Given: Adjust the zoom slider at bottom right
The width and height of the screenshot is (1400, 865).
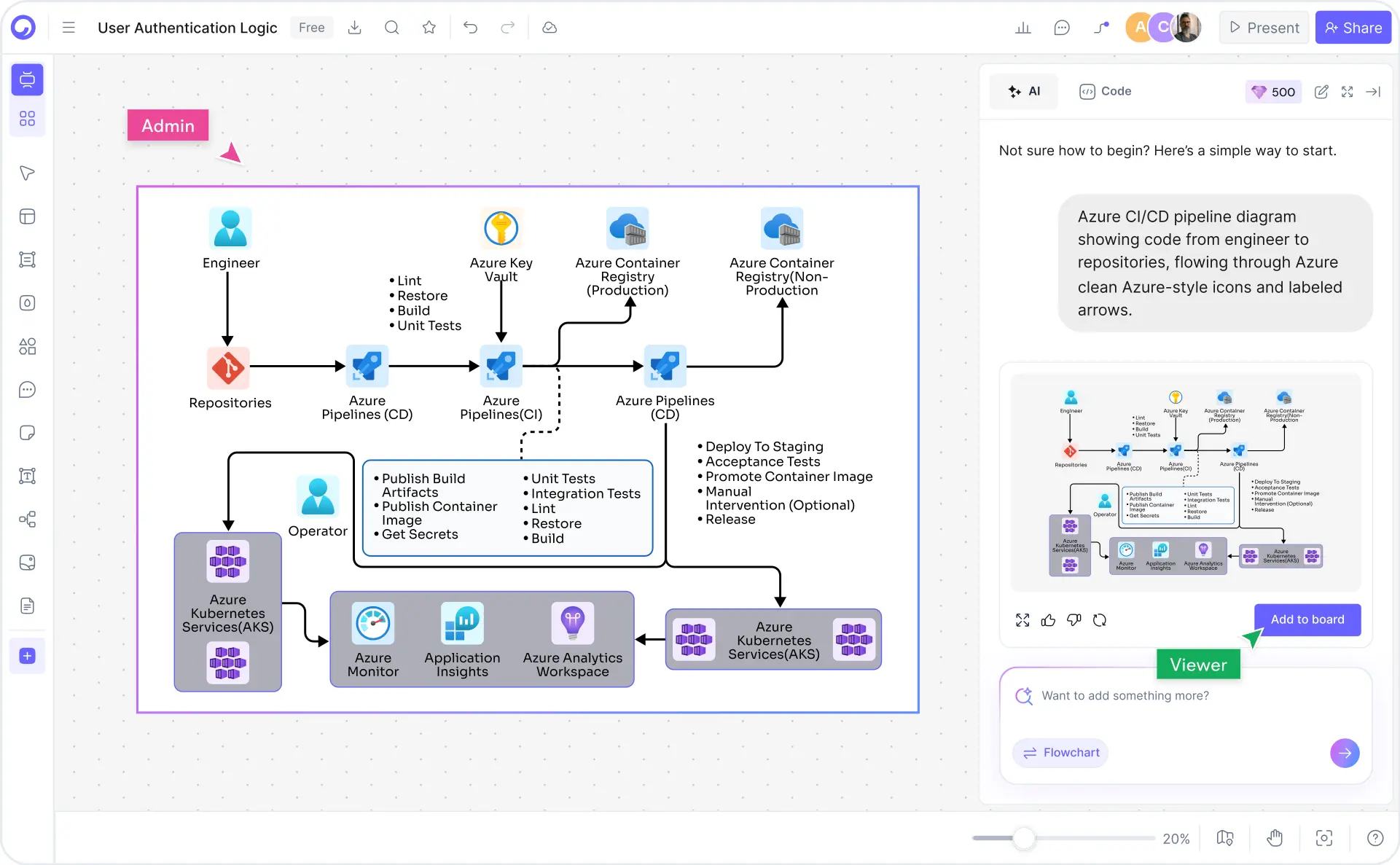Looking at the screenshot, I should (x=1024, y=838).
